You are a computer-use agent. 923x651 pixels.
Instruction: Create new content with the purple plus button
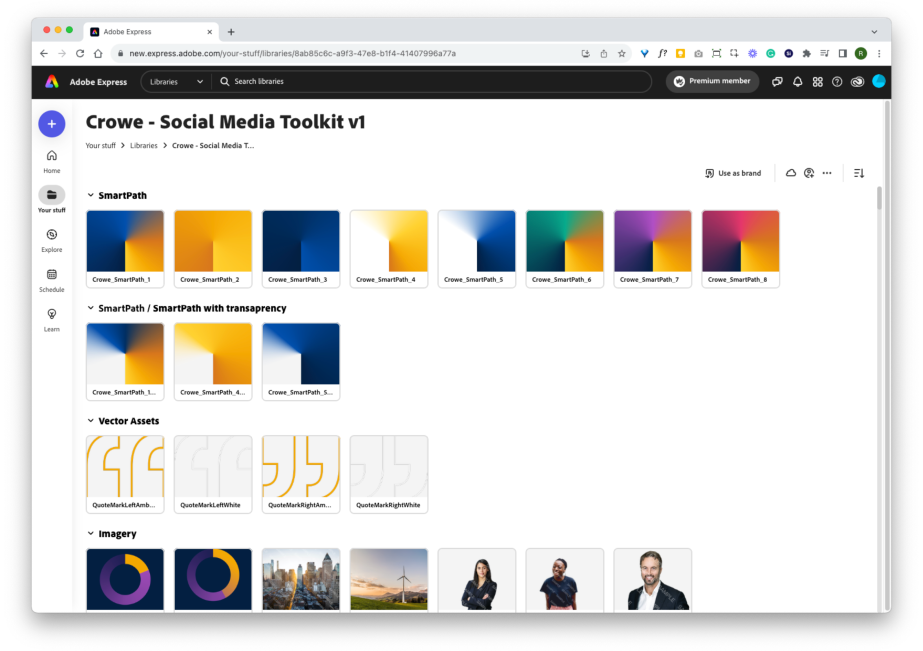tap(51, 123)
